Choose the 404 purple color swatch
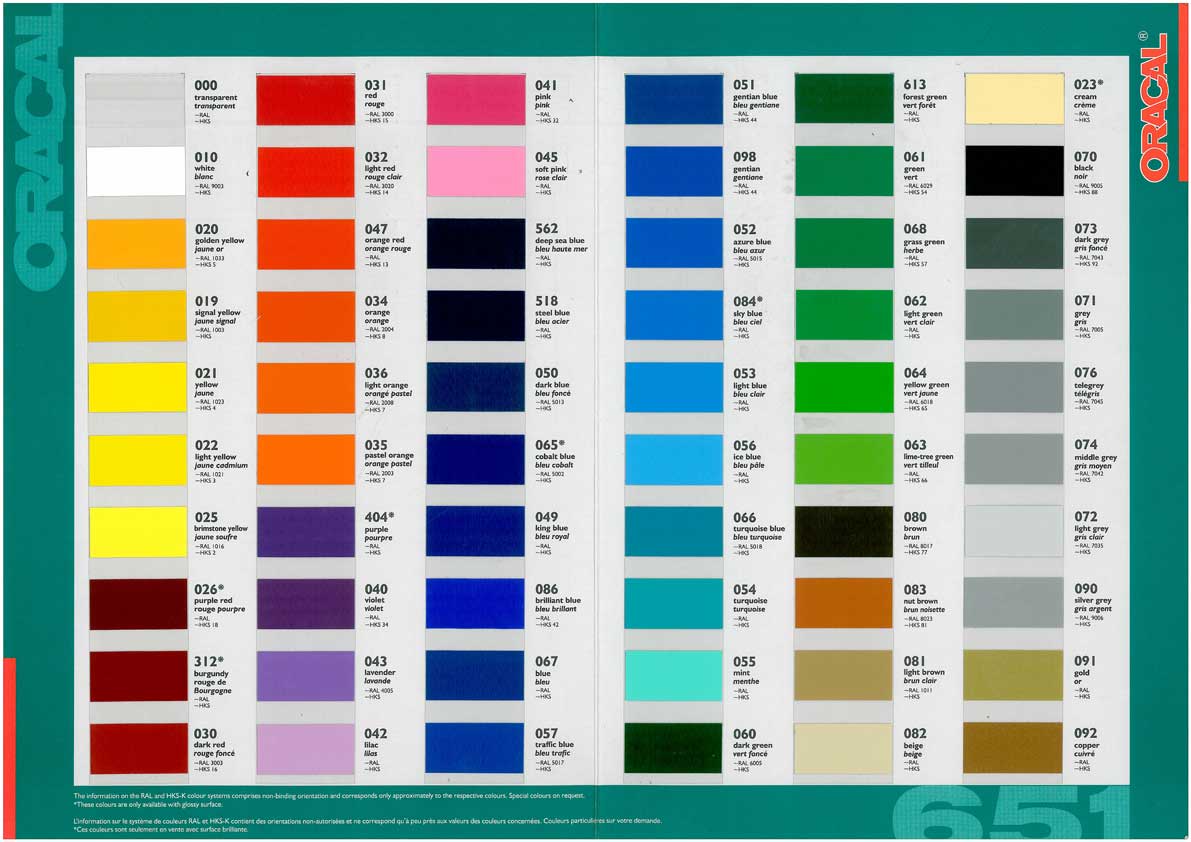This screenshot has width=1191, height=842. click(x=306, y=531)
